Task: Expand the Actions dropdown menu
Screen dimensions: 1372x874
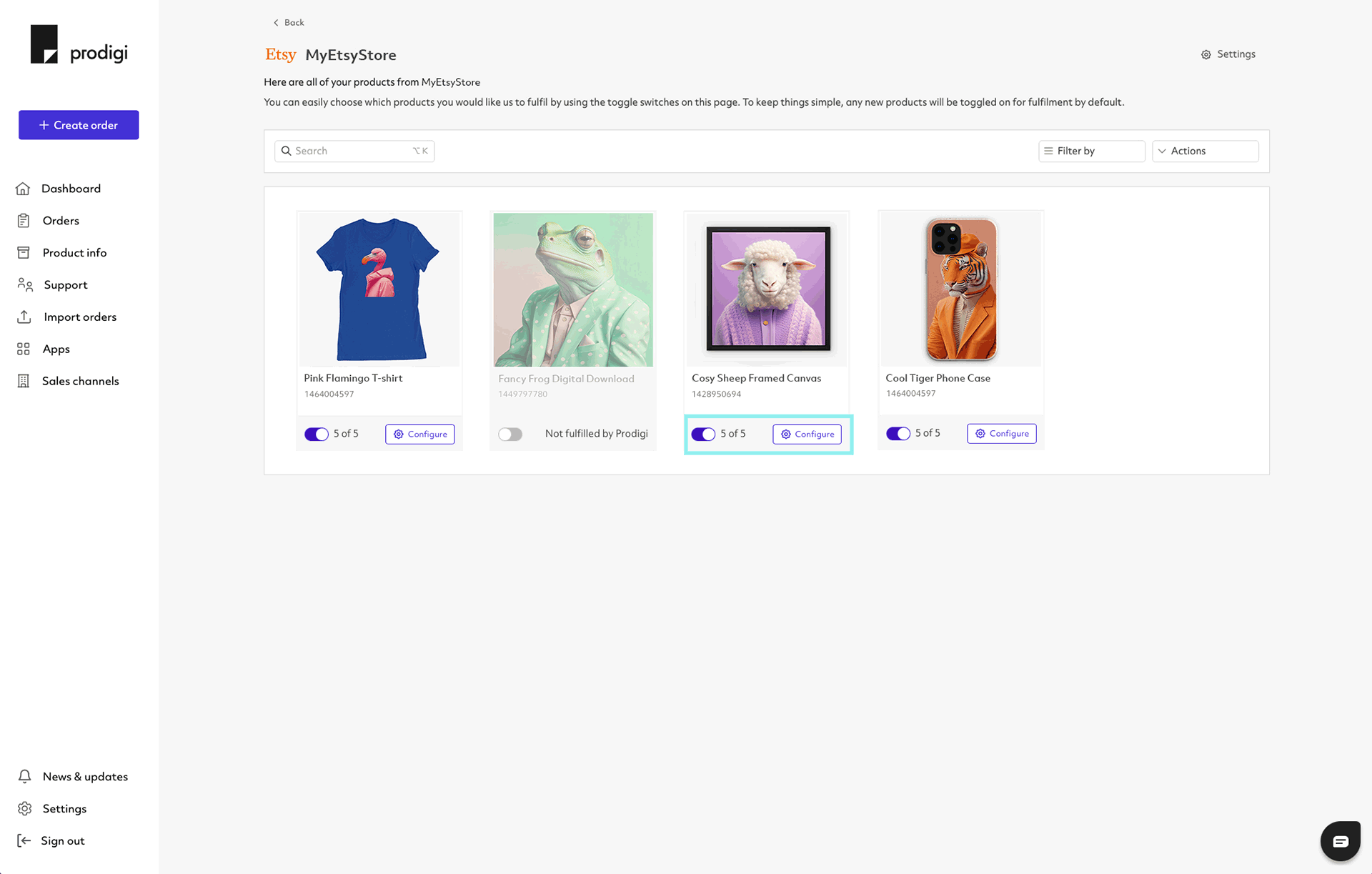Action: coord(1204,151)
